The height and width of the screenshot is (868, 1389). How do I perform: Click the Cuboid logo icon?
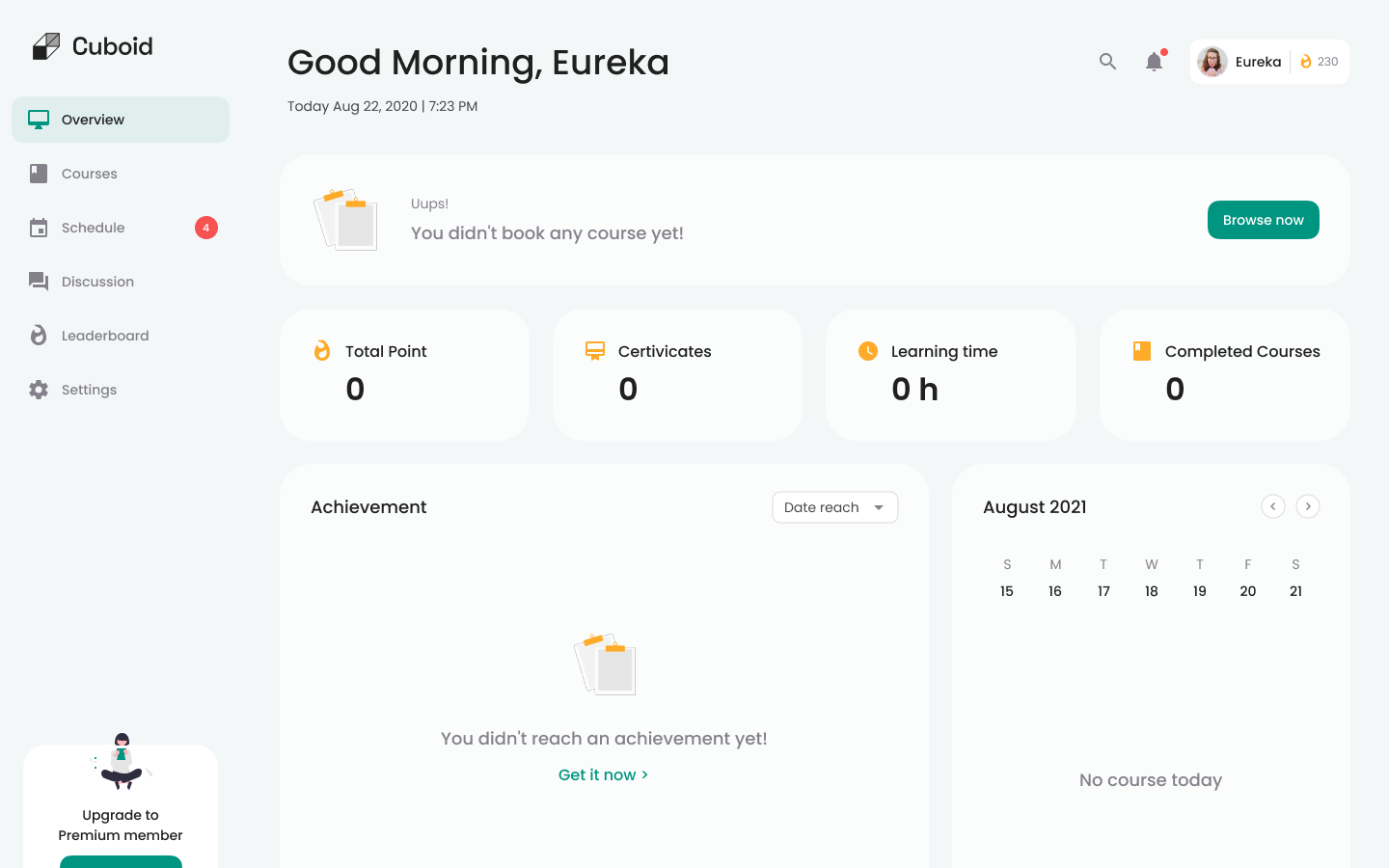click(x=45, y=46)
